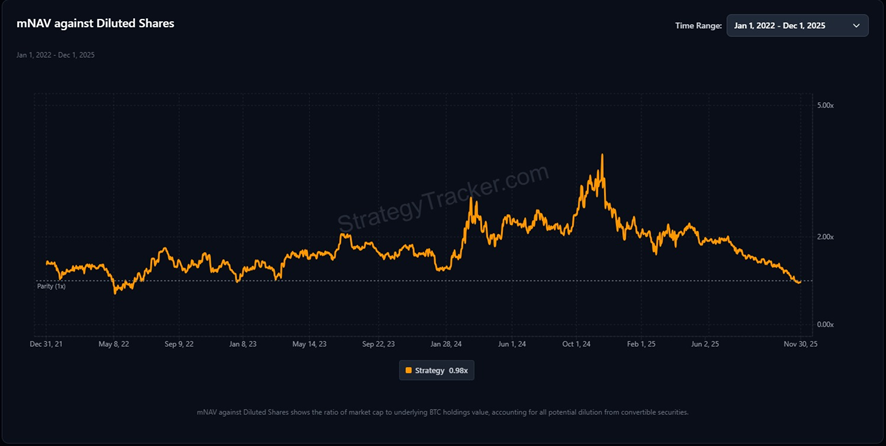This screenshot has width=886, height=446.
Task: Click the 'Parity (1x)' reference line label
Action: tap(45, 287)
